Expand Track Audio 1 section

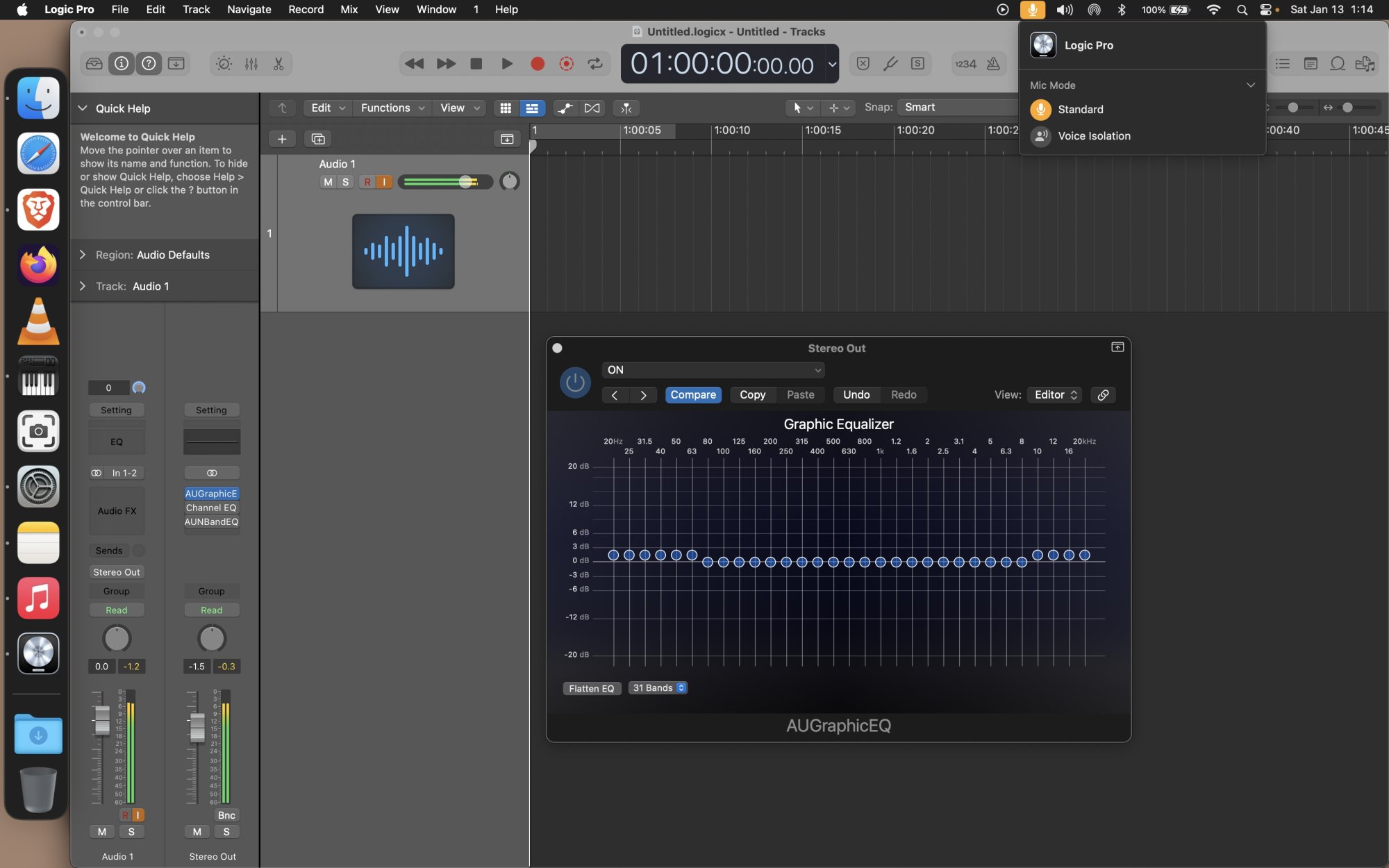[x=83, y=286]
